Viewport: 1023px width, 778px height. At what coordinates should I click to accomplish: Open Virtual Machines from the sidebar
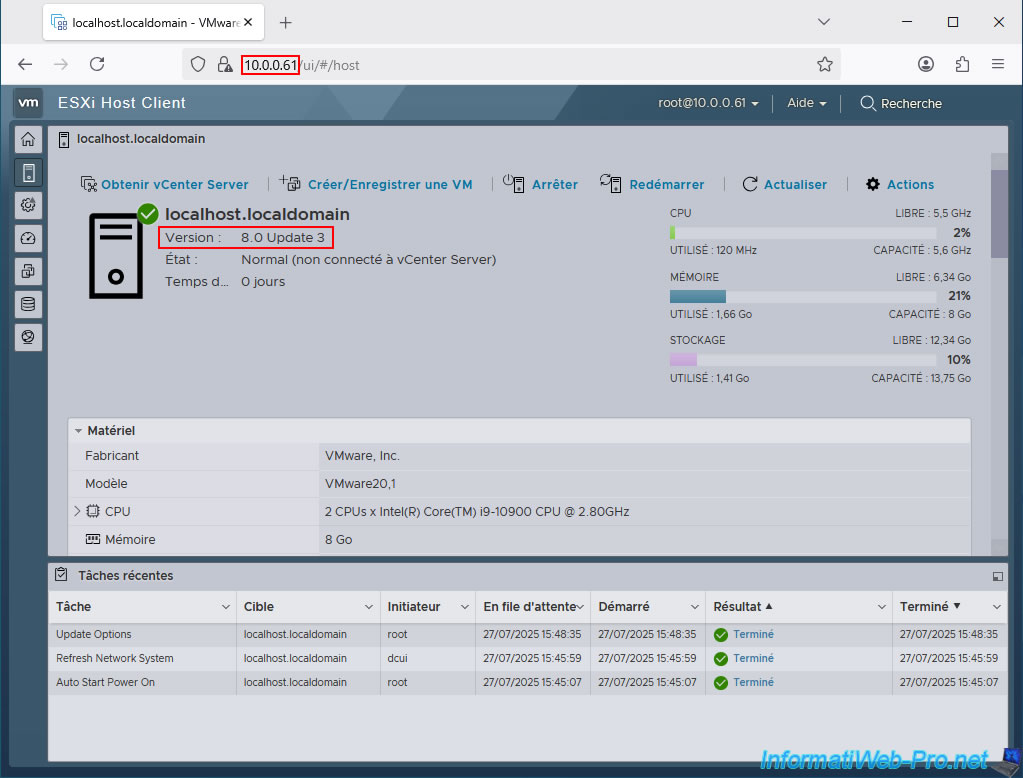pos(28,271)
